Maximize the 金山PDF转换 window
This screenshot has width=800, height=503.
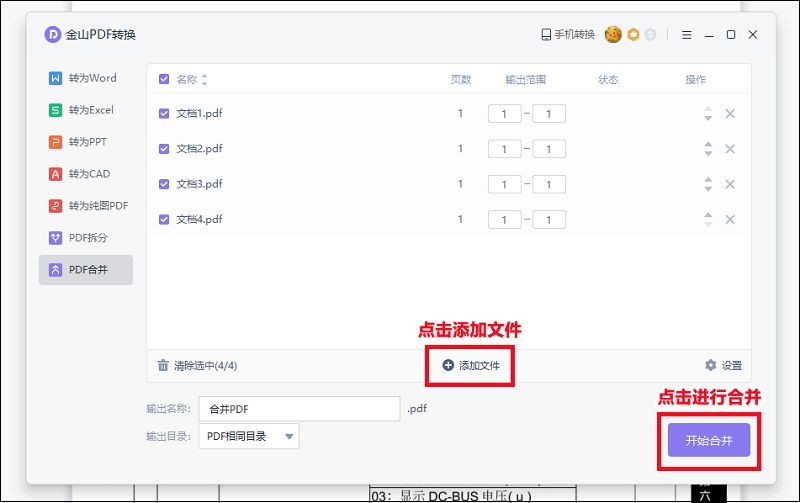coord(731,34)
